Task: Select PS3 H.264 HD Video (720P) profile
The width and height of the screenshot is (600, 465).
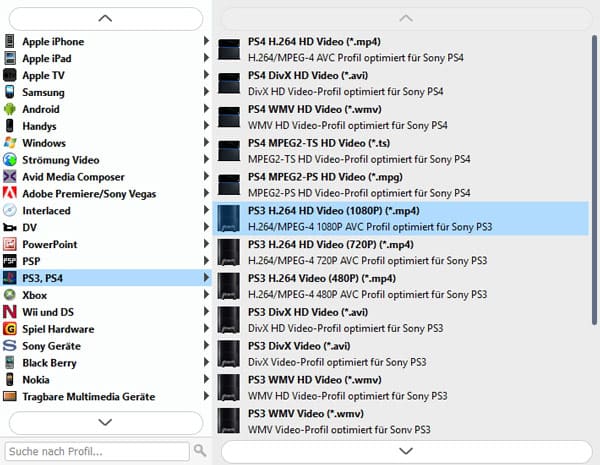Action: [x=400, y=252]
